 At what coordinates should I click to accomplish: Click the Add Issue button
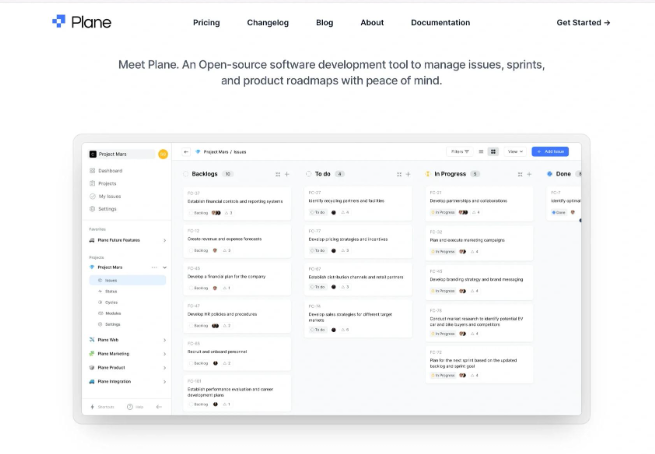550,152
